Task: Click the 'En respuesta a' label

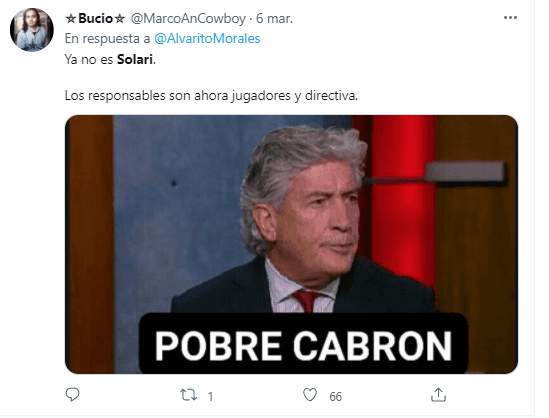Action: 107,39
